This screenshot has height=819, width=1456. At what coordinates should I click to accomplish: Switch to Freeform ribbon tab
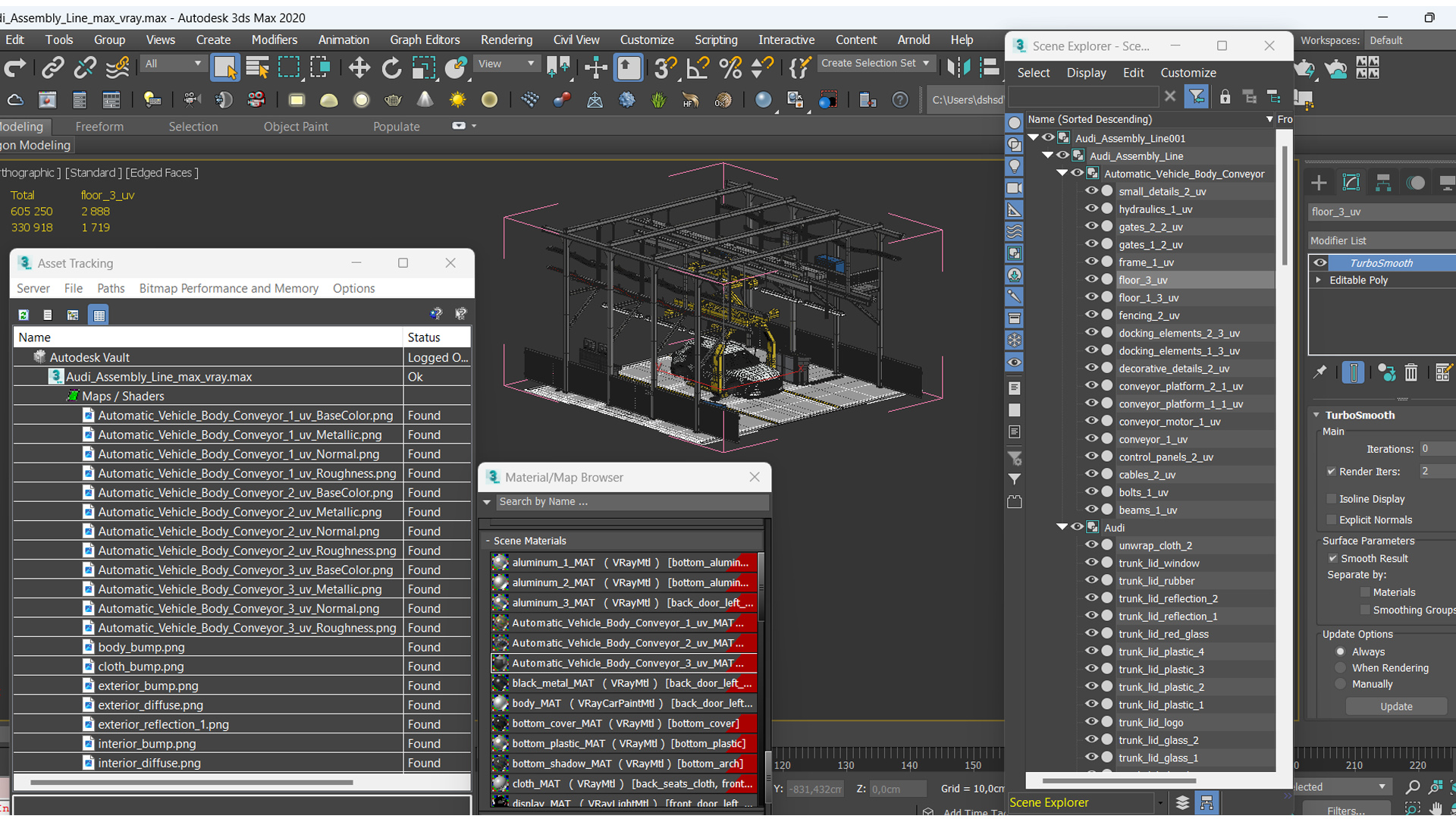point(99,127)
